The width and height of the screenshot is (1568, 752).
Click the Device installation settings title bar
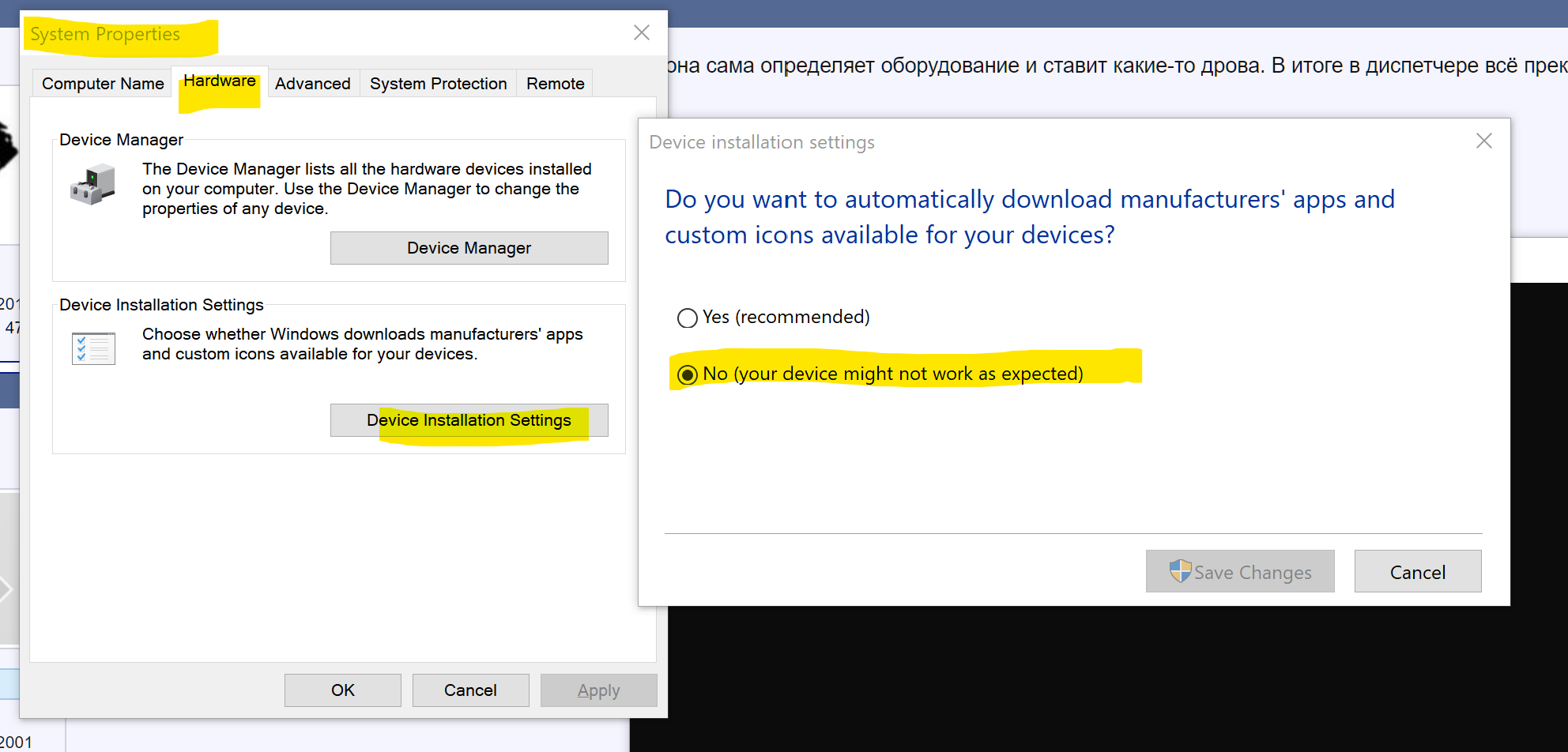pyautogui.click(x=1027, y=142)
